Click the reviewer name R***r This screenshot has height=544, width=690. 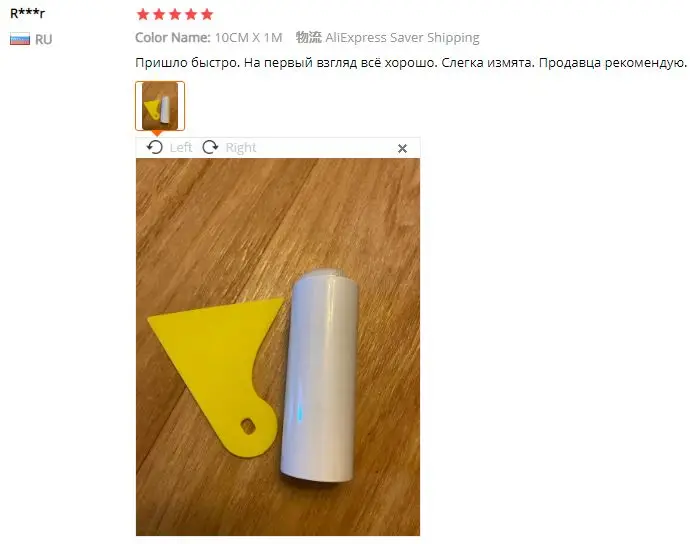pos(27,14)
